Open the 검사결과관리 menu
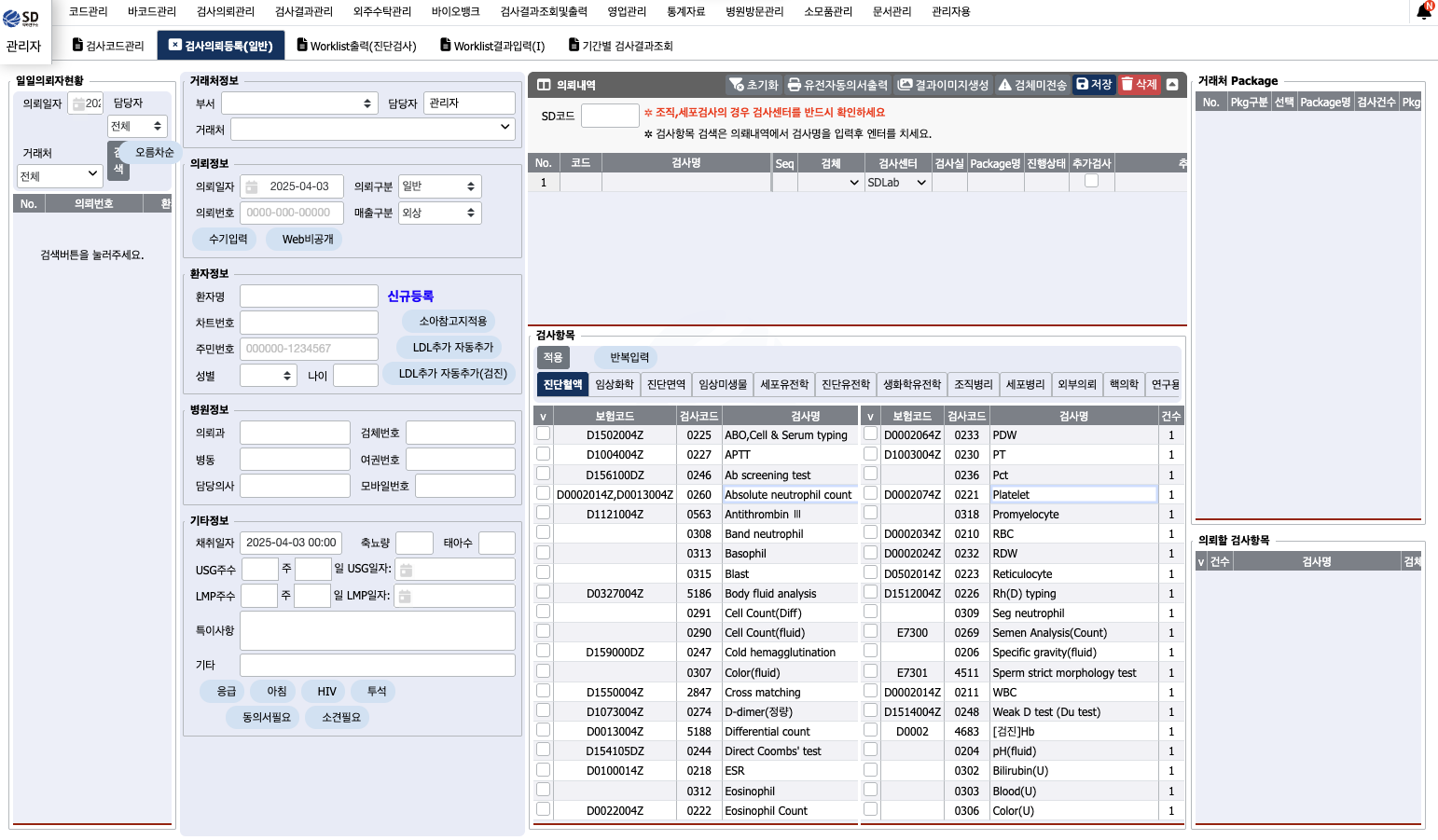1438x840 pixels. (303, 12)
